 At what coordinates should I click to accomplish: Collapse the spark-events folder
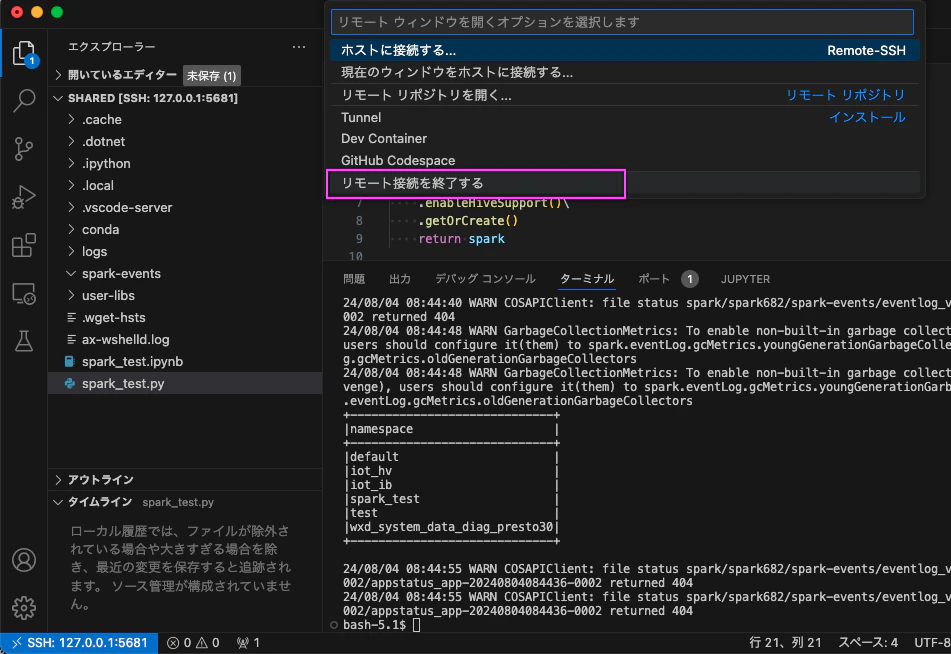(185, 274)
